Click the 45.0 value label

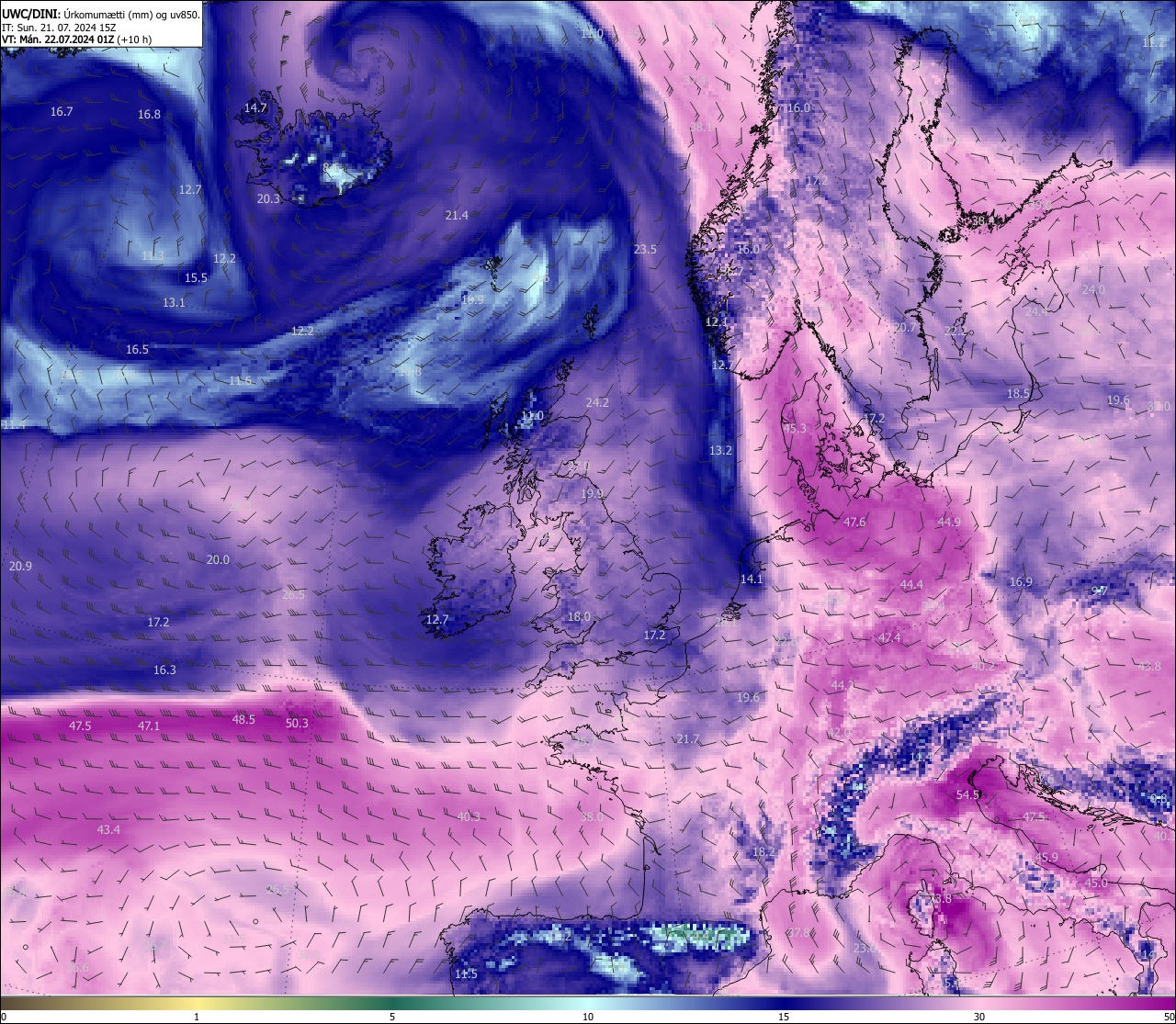pyautogui.click(x=1096, y=883)
